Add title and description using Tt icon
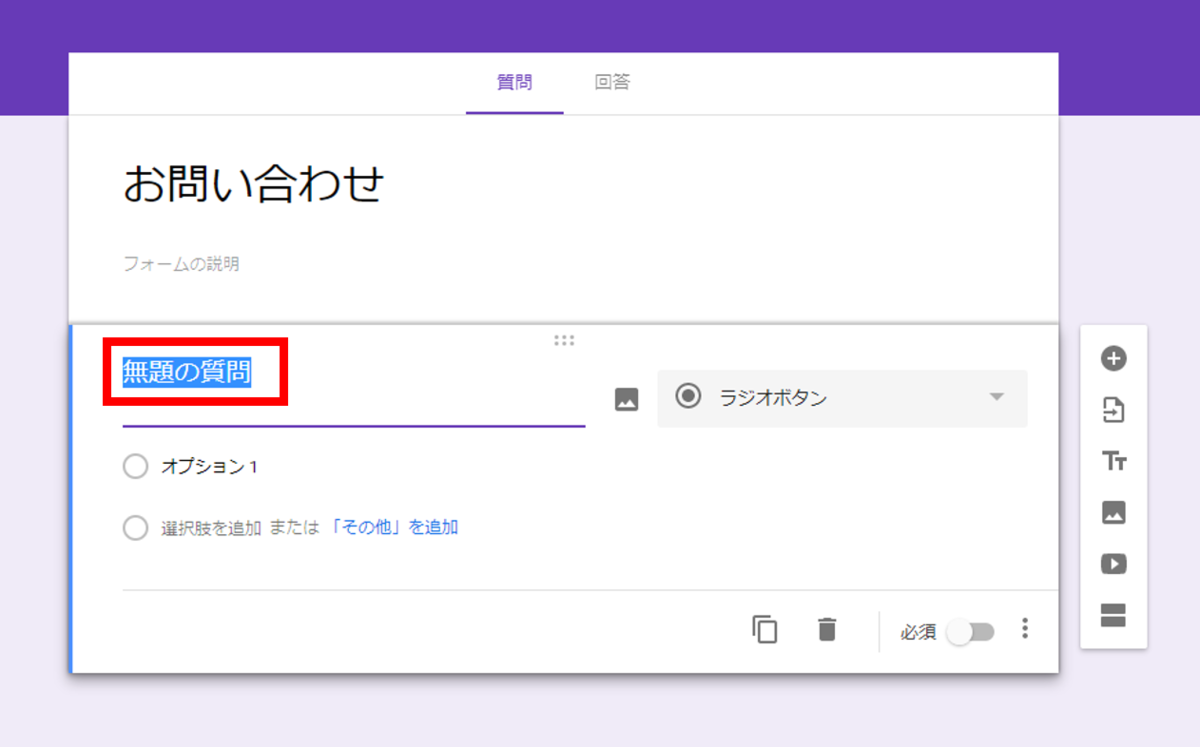This screenshot has height=747, width=1200. pyautogui.click(x=1113, y=461)
